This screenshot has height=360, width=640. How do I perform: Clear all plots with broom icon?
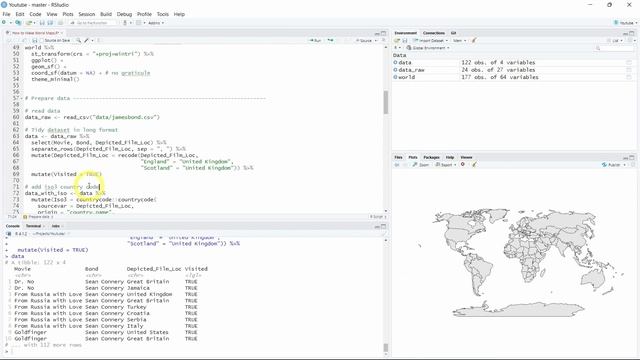tap(474, 164)
